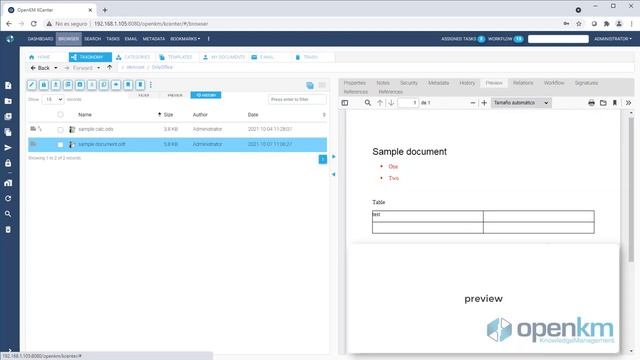Switch to the Trash tab
Viewport: 640px width, 360px height.
pos(307,57)
